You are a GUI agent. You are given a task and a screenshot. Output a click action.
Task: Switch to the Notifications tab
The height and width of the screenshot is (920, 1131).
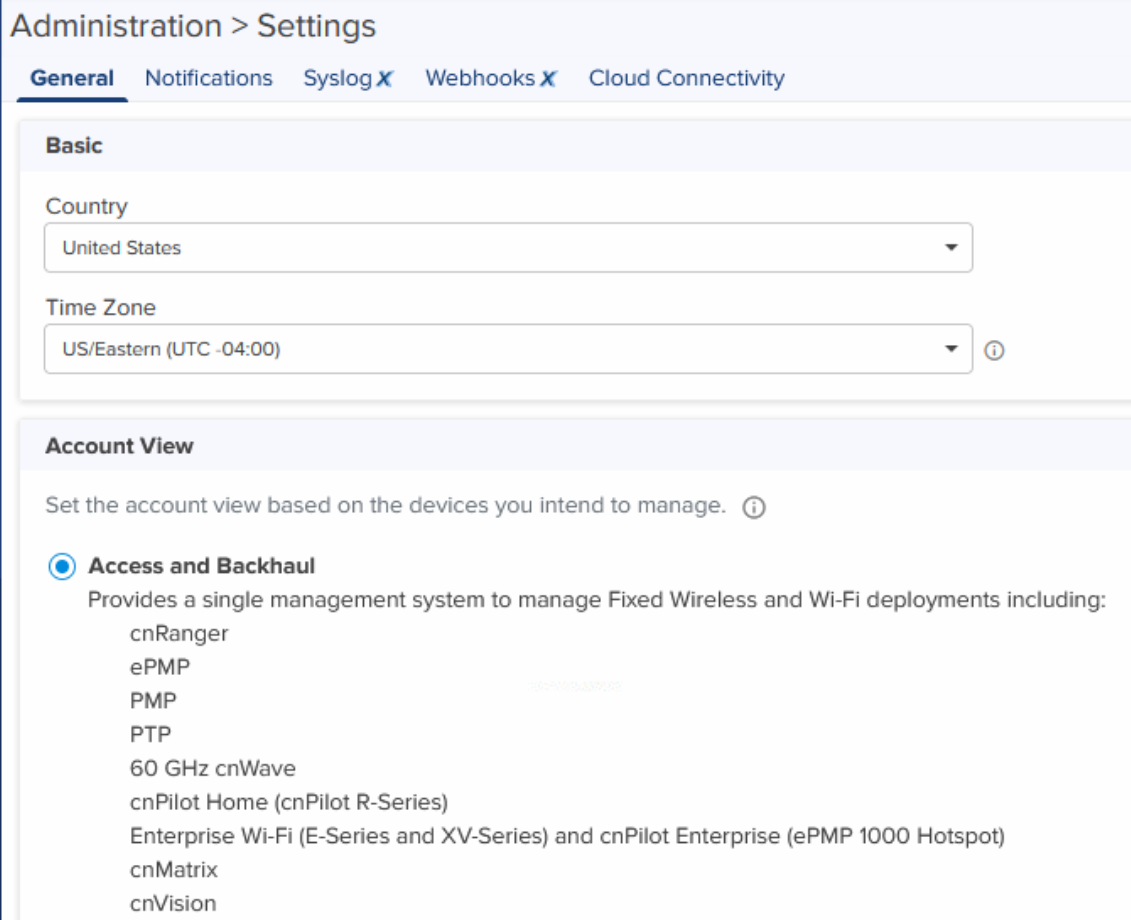(208, 78)
